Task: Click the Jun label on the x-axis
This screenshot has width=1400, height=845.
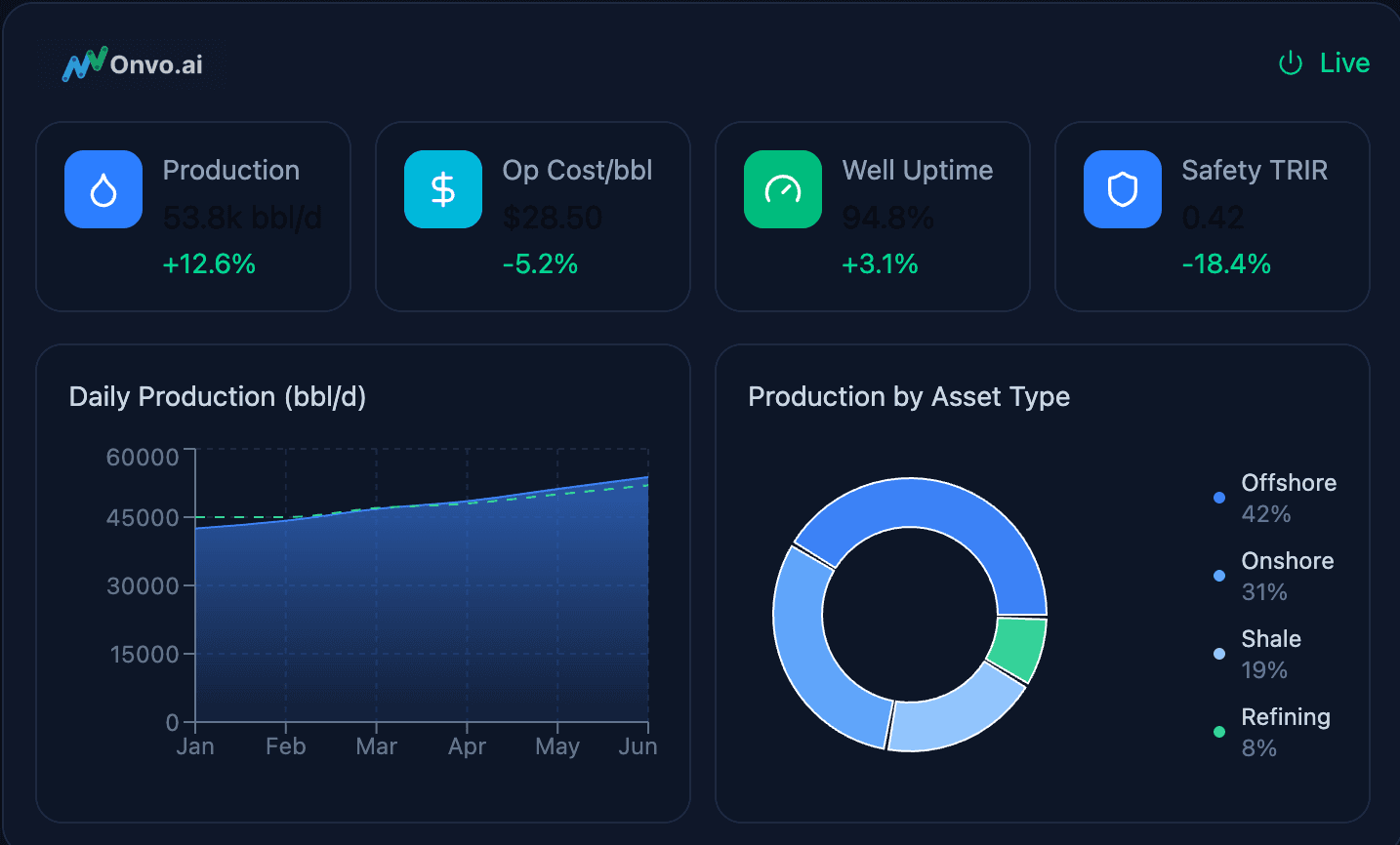Action: click(638, 746)
